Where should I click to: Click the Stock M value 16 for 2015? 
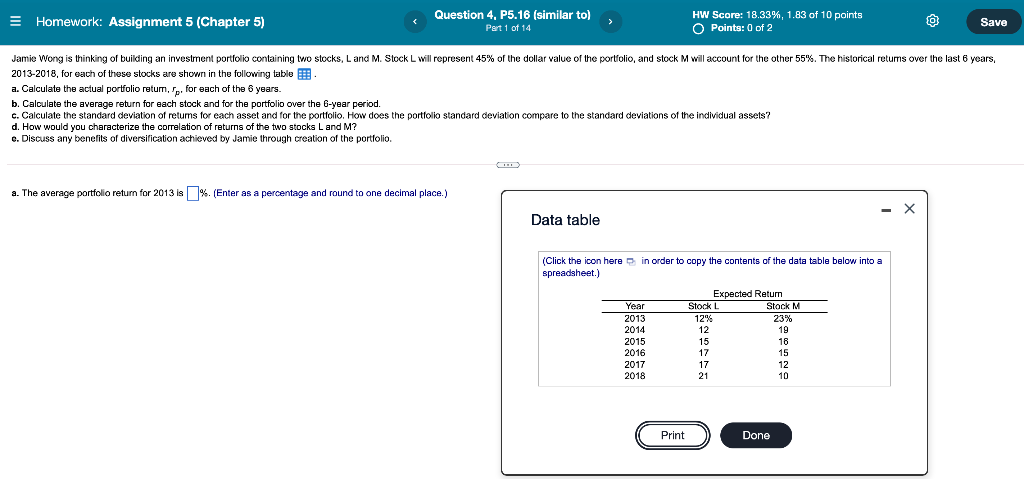click(x=783, y=341)
